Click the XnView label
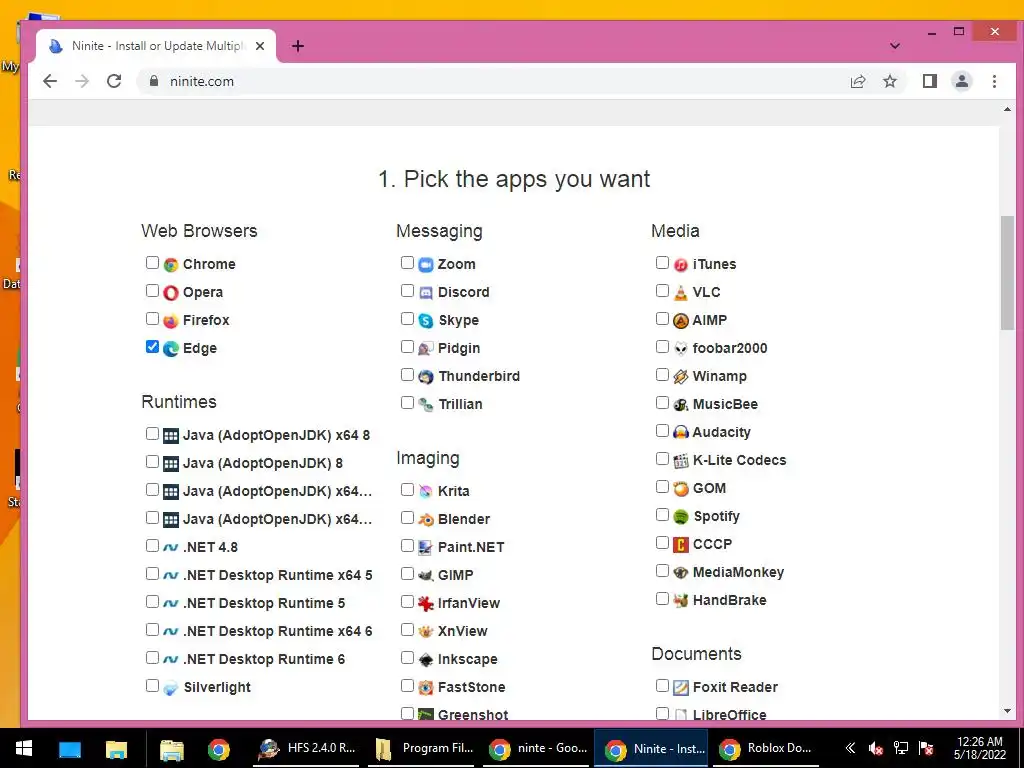Screen dimensions: 1024x768 point(462,631)
